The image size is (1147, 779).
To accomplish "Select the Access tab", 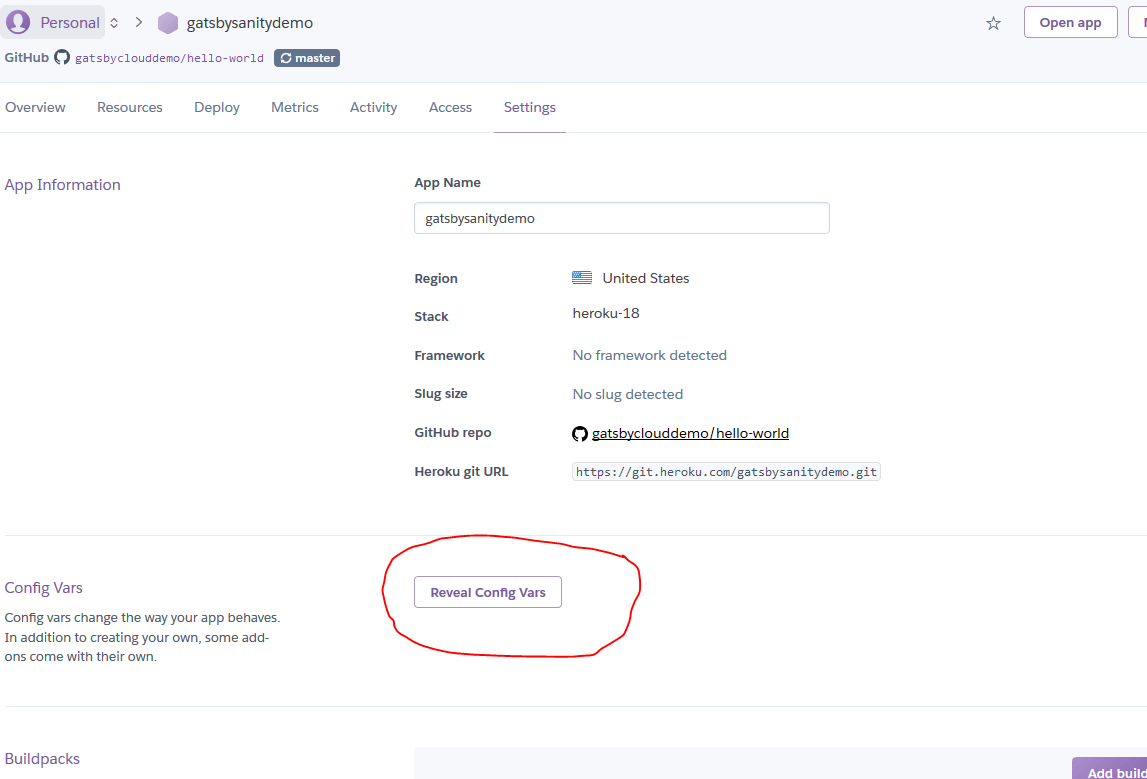I will coord(450,107).
